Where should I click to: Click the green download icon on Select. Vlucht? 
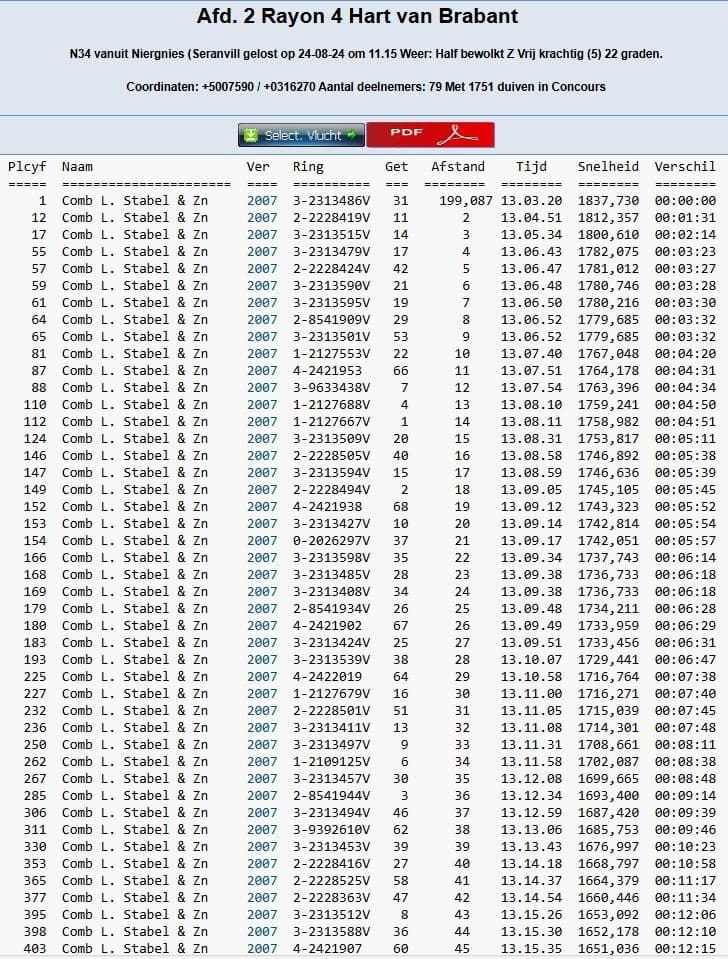coord(251,135)
